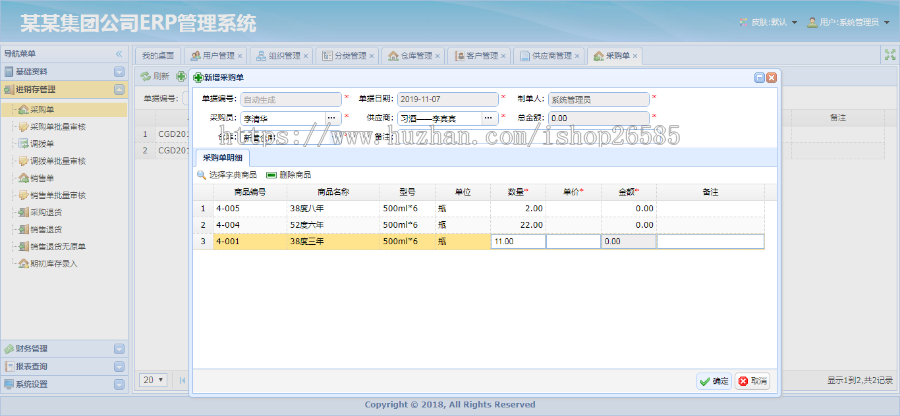Open the page size dropdown showing 20

point(153,380)
